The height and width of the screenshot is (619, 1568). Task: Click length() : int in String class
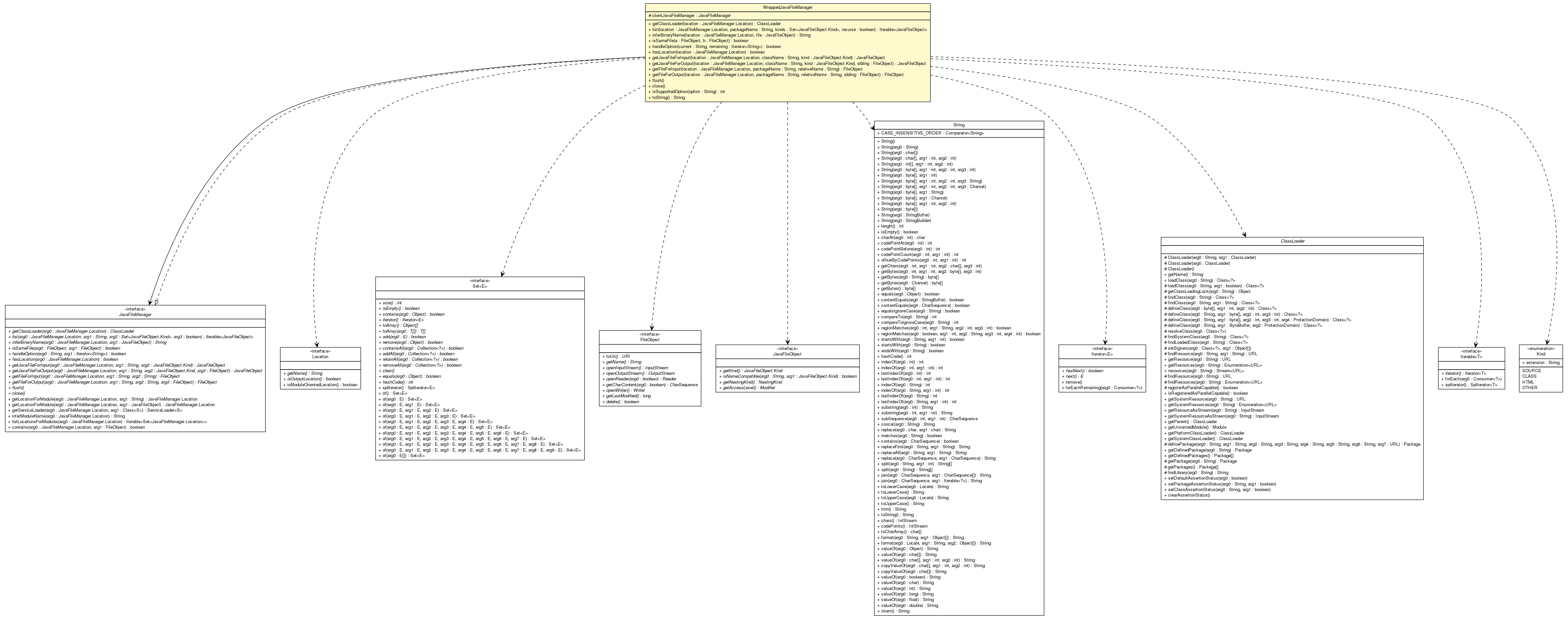890,227
